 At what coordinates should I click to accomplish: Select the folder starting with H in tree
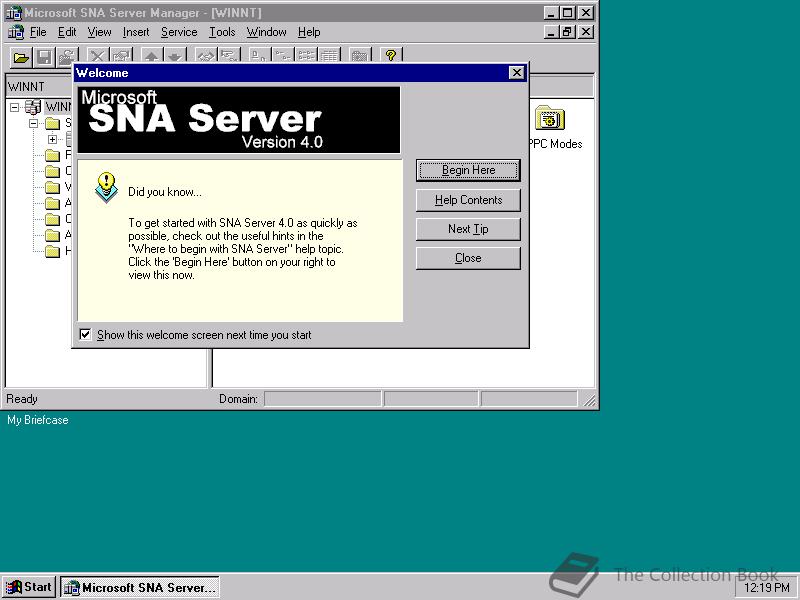click(52, 251)
